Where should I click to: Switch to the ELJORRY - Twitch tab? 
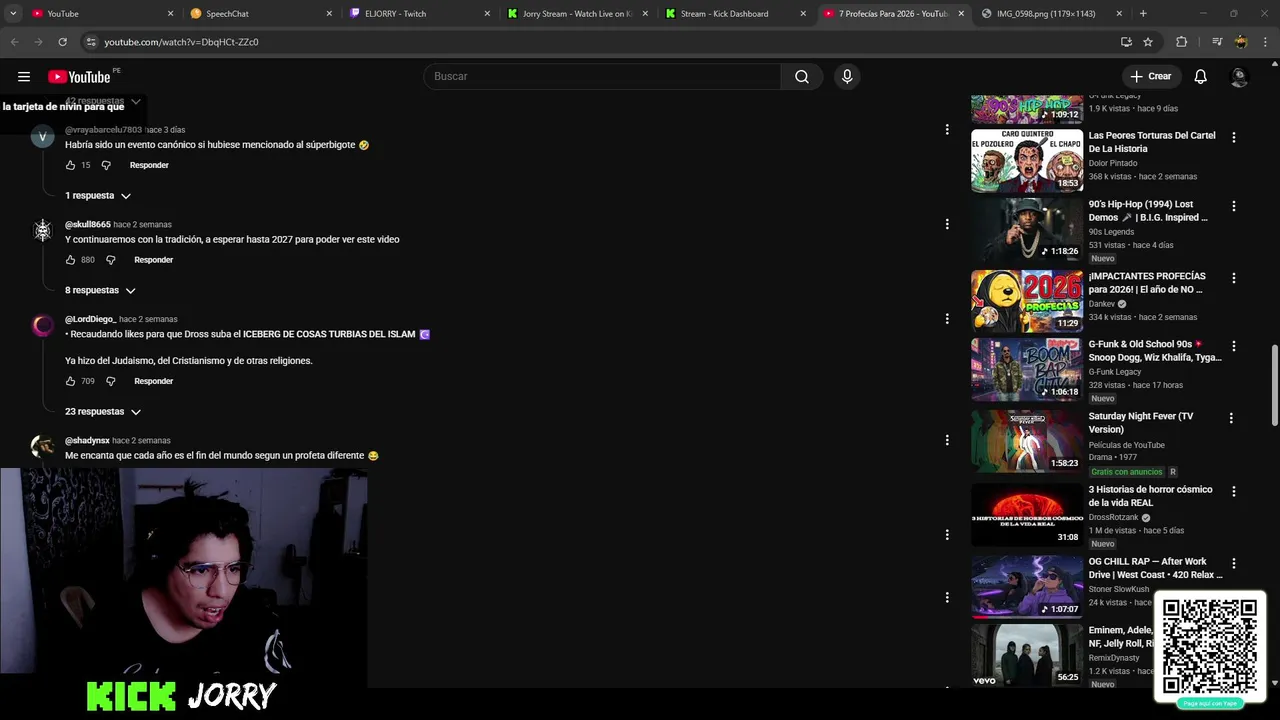click(x=420, y=14)
